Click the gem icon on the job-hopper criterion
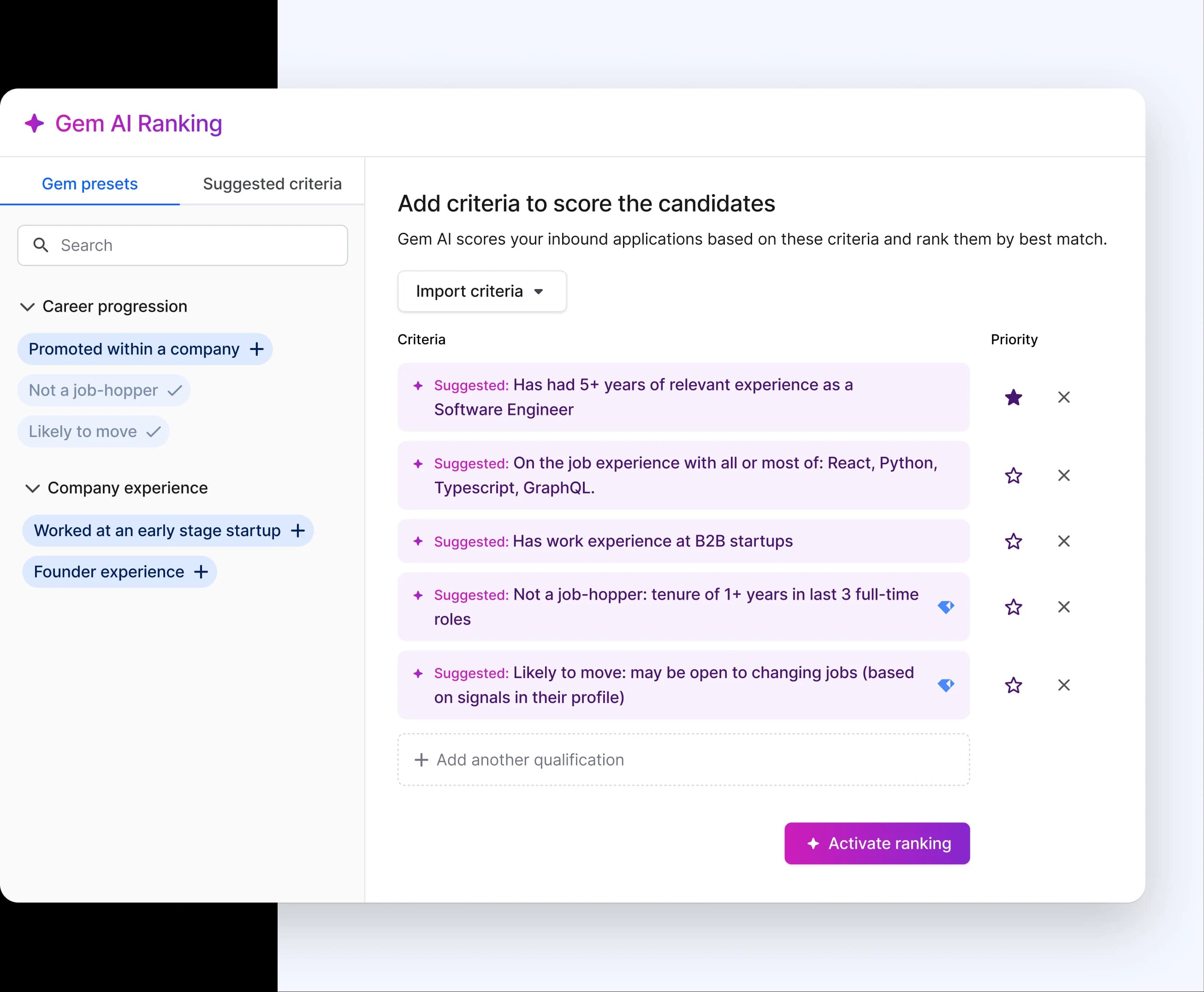 [947, 607]
